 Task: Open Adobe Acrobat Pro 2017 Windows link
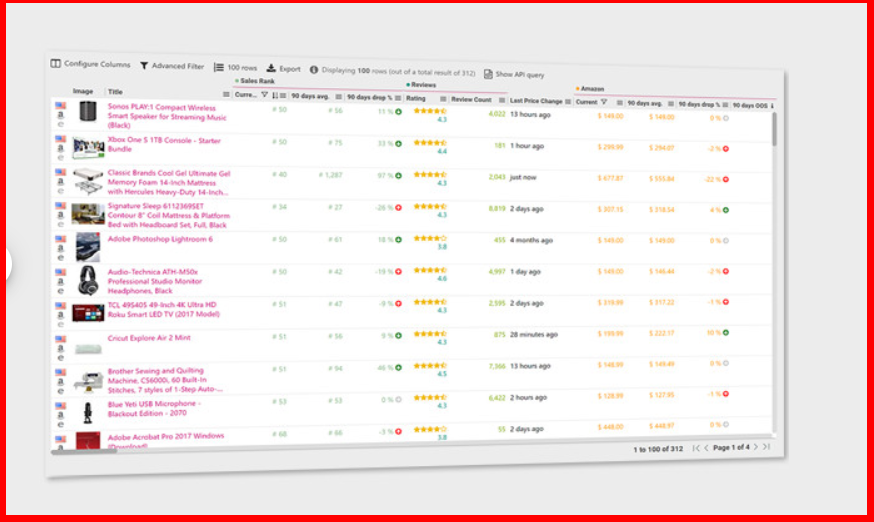(166, 441)
